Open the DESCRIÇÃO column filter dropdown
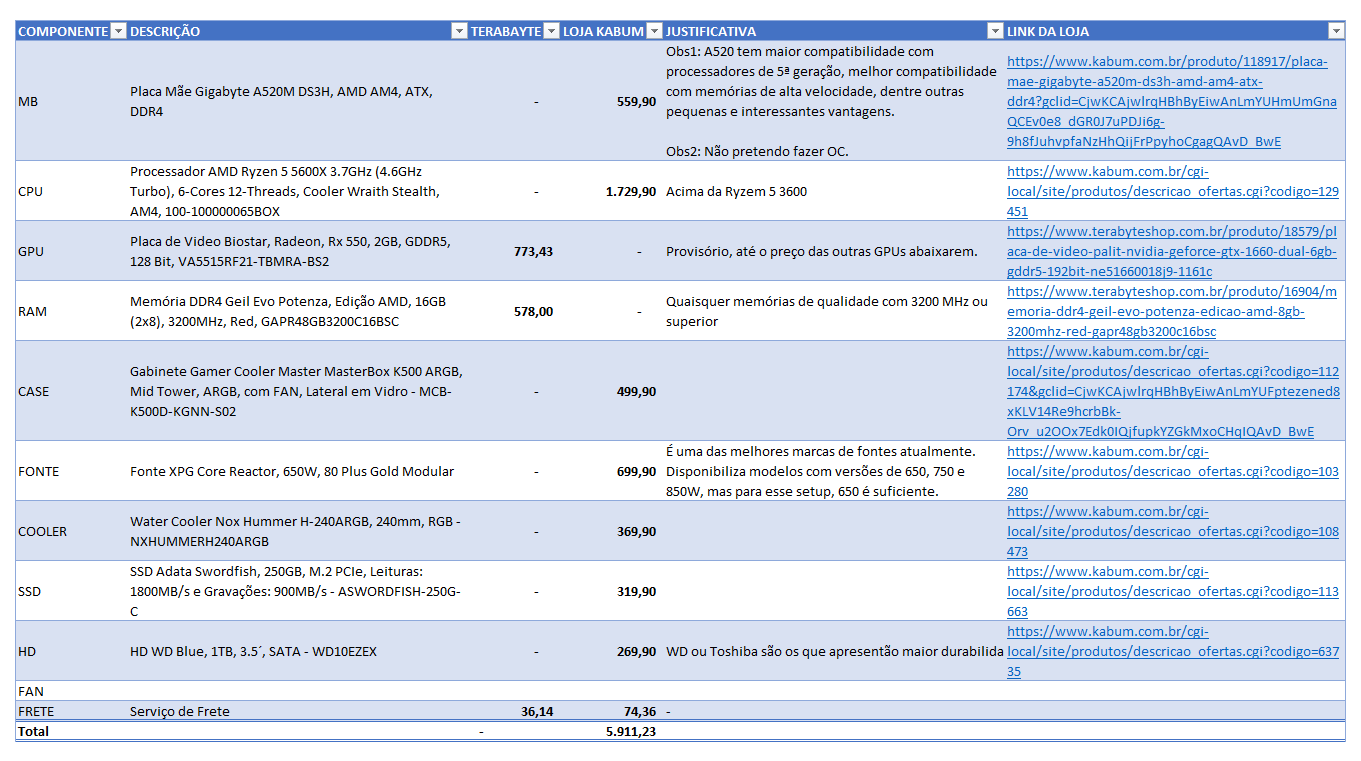 459,31
